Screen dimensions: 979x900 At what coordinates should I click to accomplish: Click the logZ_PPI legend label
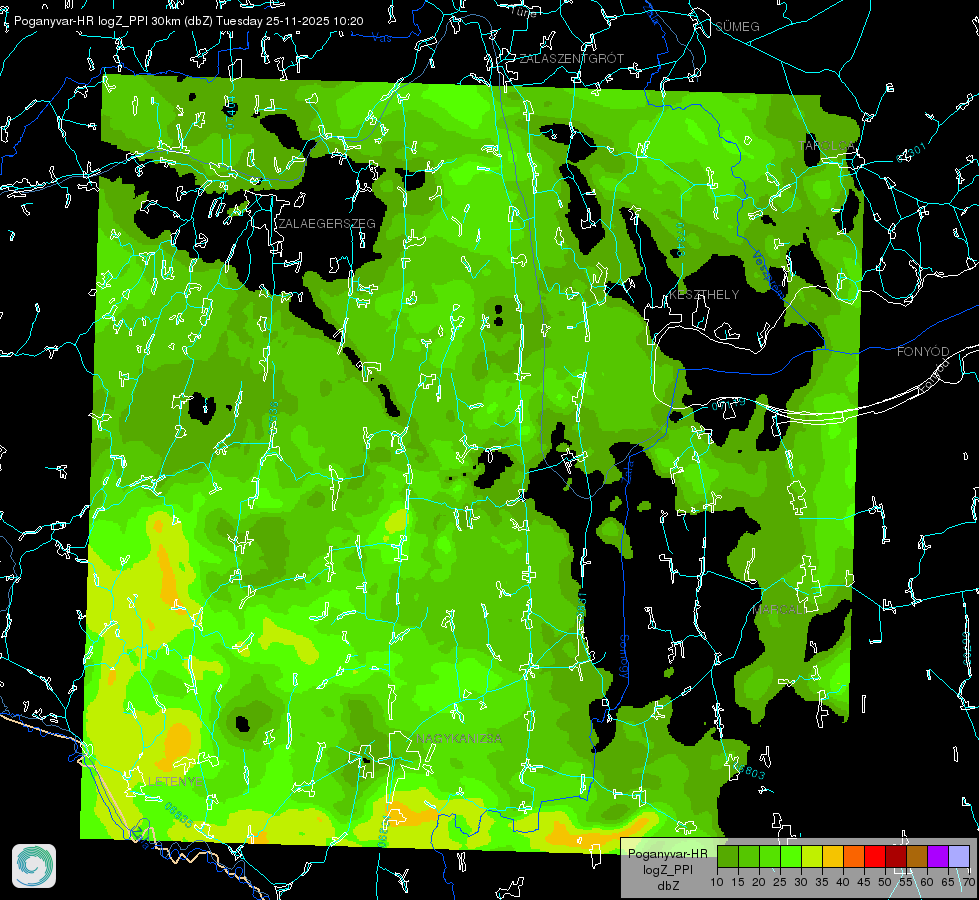click(667, 869)
